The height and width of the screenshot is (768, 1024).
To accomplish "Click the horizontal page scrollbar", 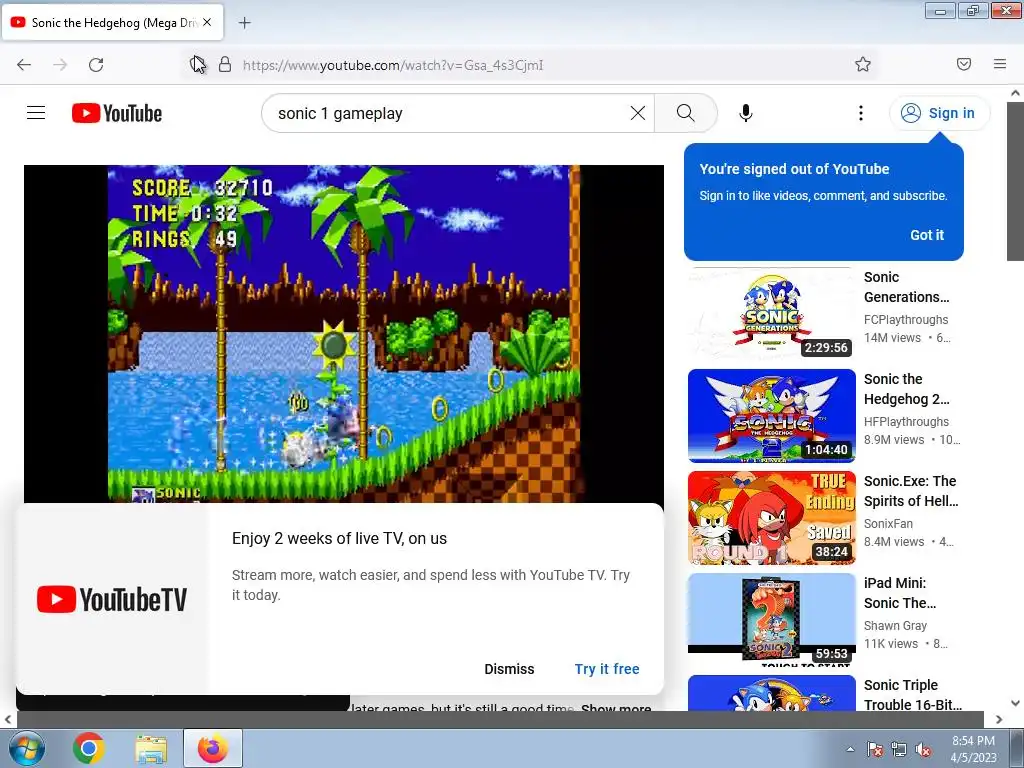I will click(500, 719).
